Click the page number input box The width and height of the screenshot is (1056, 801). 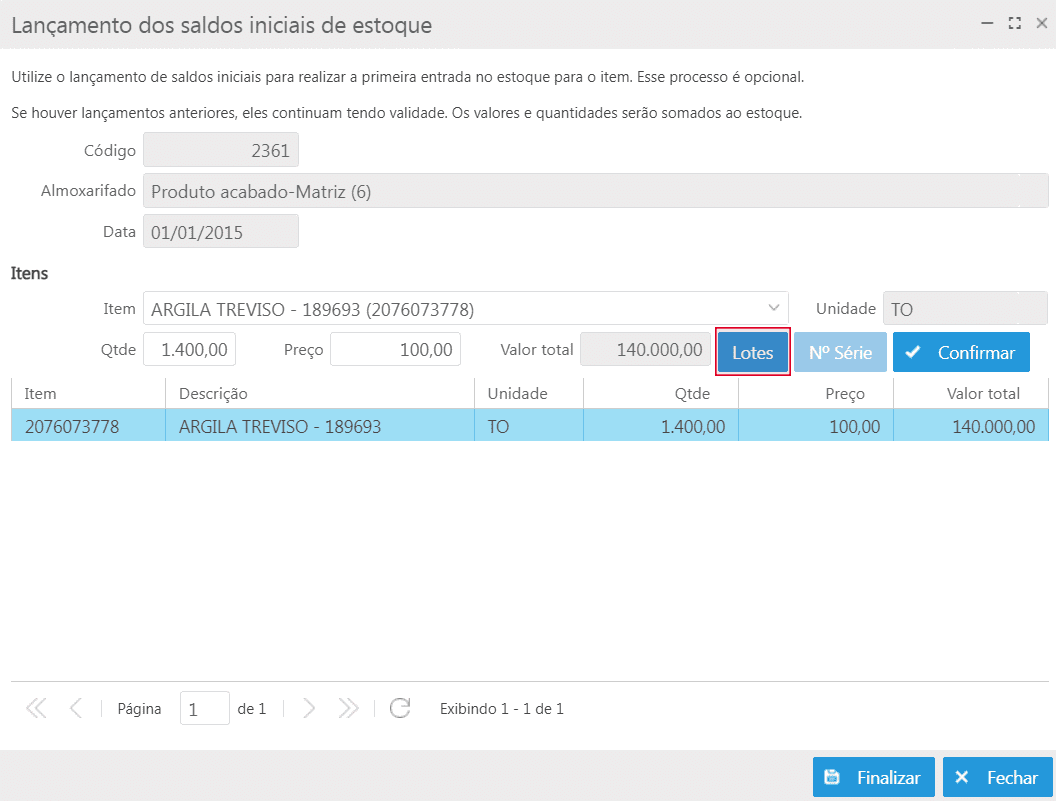[204, 709]
